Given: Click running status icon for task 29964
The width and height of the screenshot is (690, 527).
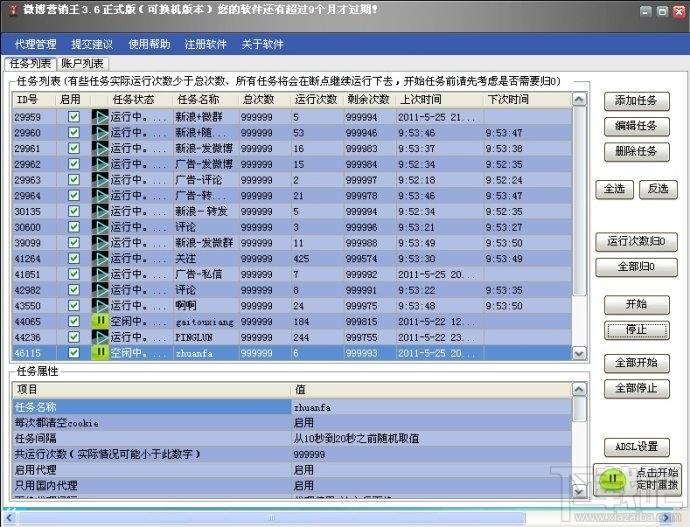Looking at the screenshot, I should (x=100, y=195).
